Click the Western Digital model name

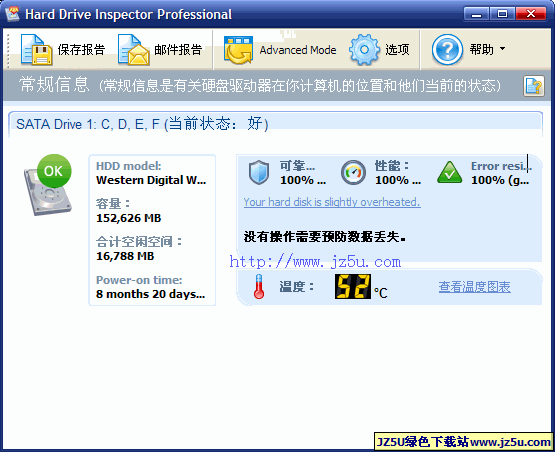point(151,180)
